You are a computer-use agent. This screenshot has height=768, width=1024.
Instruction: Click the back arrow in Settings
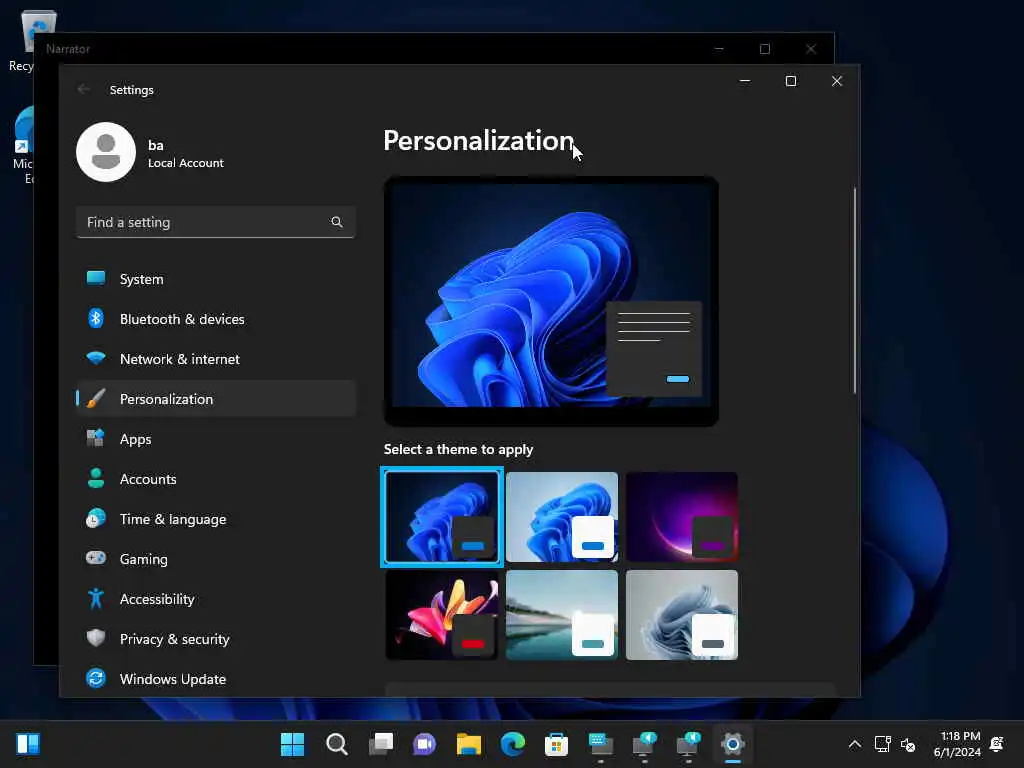pyautogui.click(x=83, y=89)
